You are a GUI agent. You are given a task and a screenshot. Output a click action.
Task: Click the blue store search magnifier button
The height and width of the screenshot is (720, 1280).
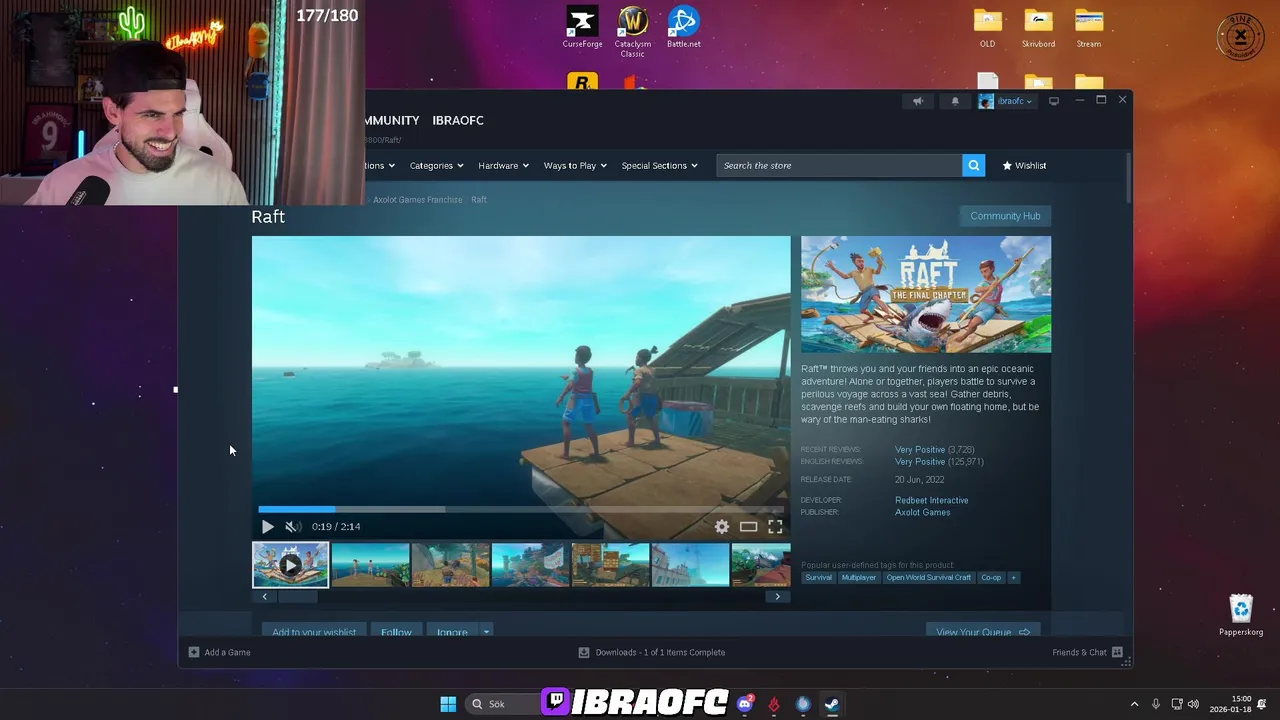pos(973,166)
